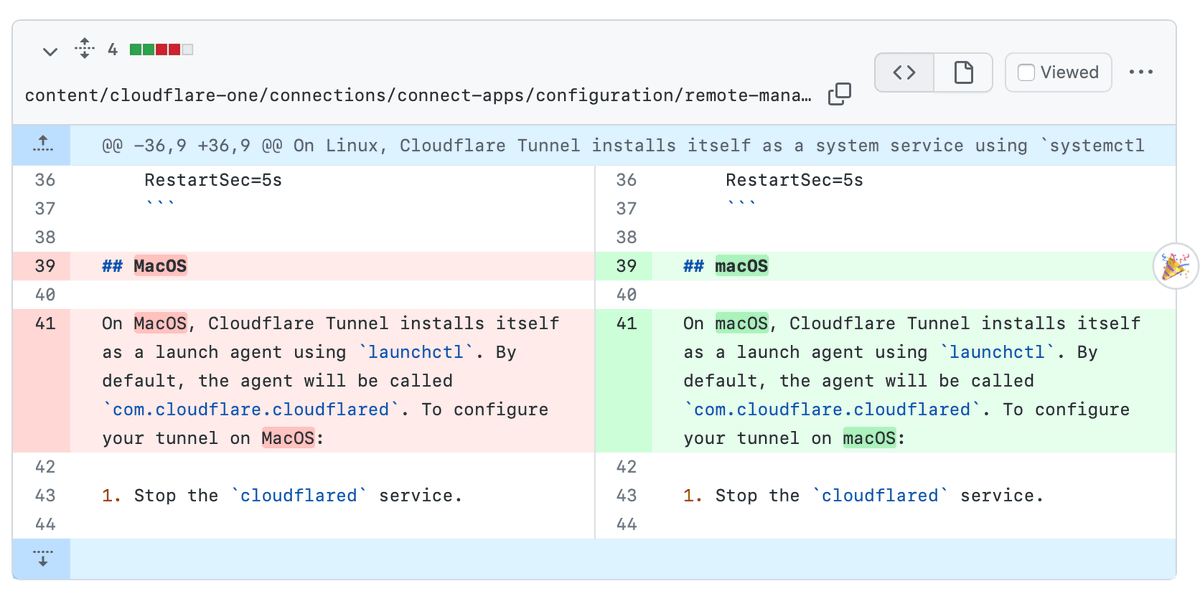Image resolution: width=1200 pixels, height=596 pixels.
Task: Collapse the file diff with the chevron
Action: coord(50,50)
